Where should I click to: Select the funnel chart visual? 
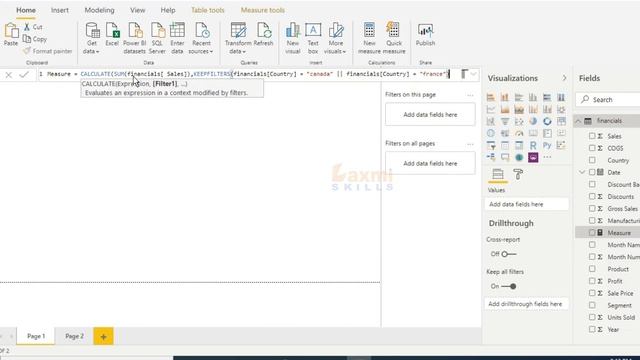coord(505,121)
